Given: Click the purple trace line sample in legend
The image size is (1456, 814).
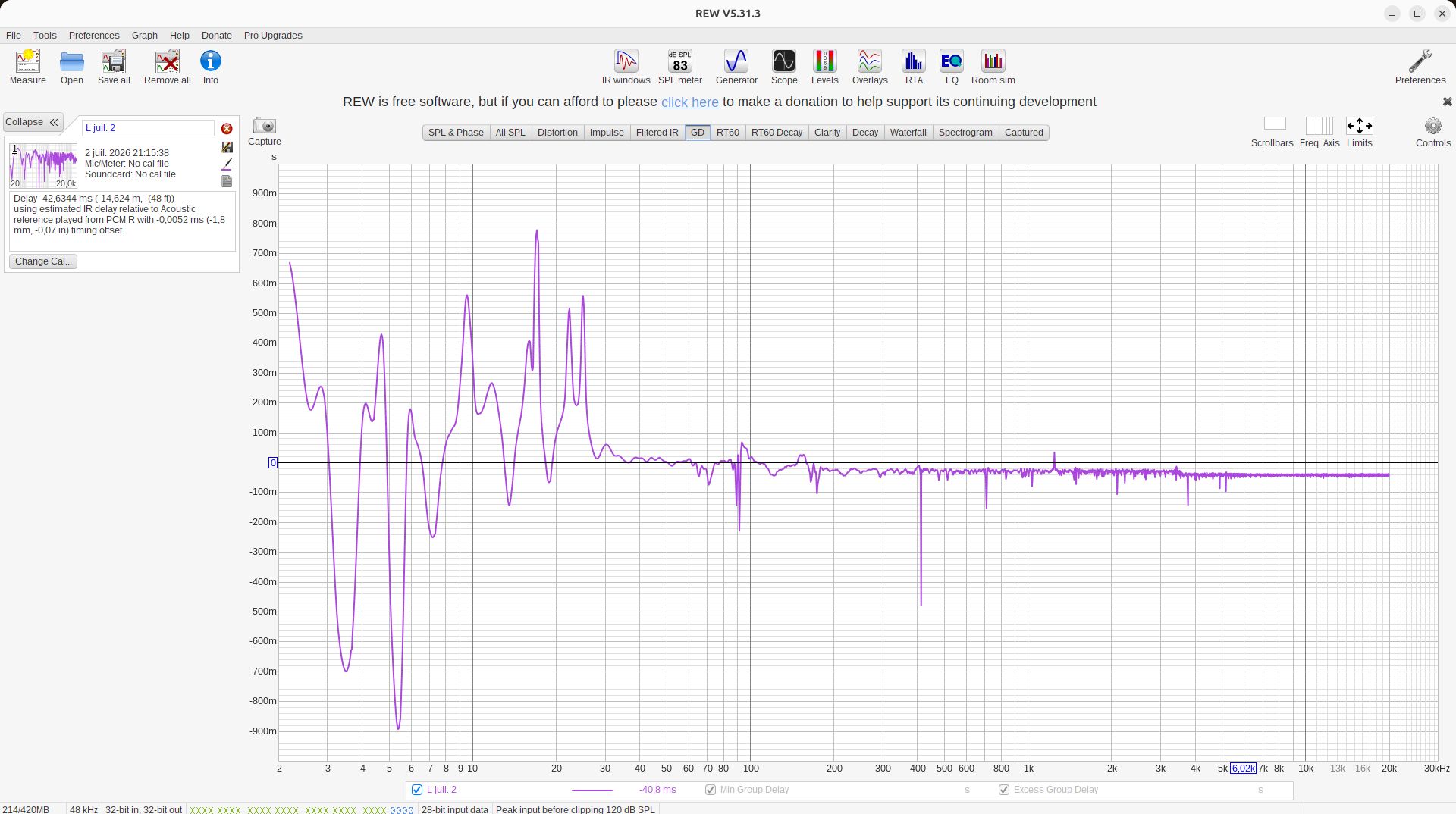Looking at the screenshot, I should pos(592,791).
